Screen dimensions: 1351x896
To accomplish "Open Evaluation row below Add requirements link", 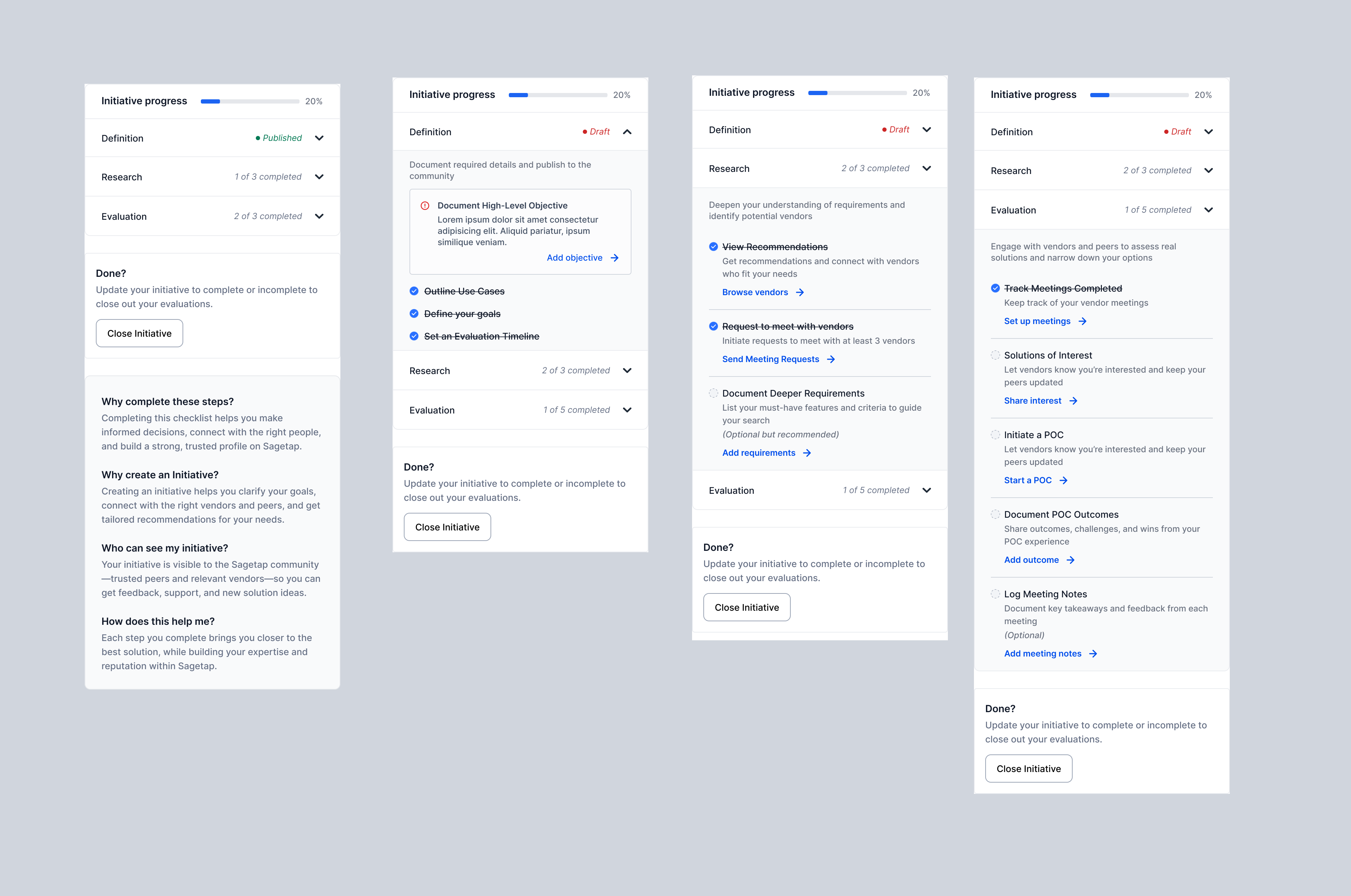I will tap(927, 490).
